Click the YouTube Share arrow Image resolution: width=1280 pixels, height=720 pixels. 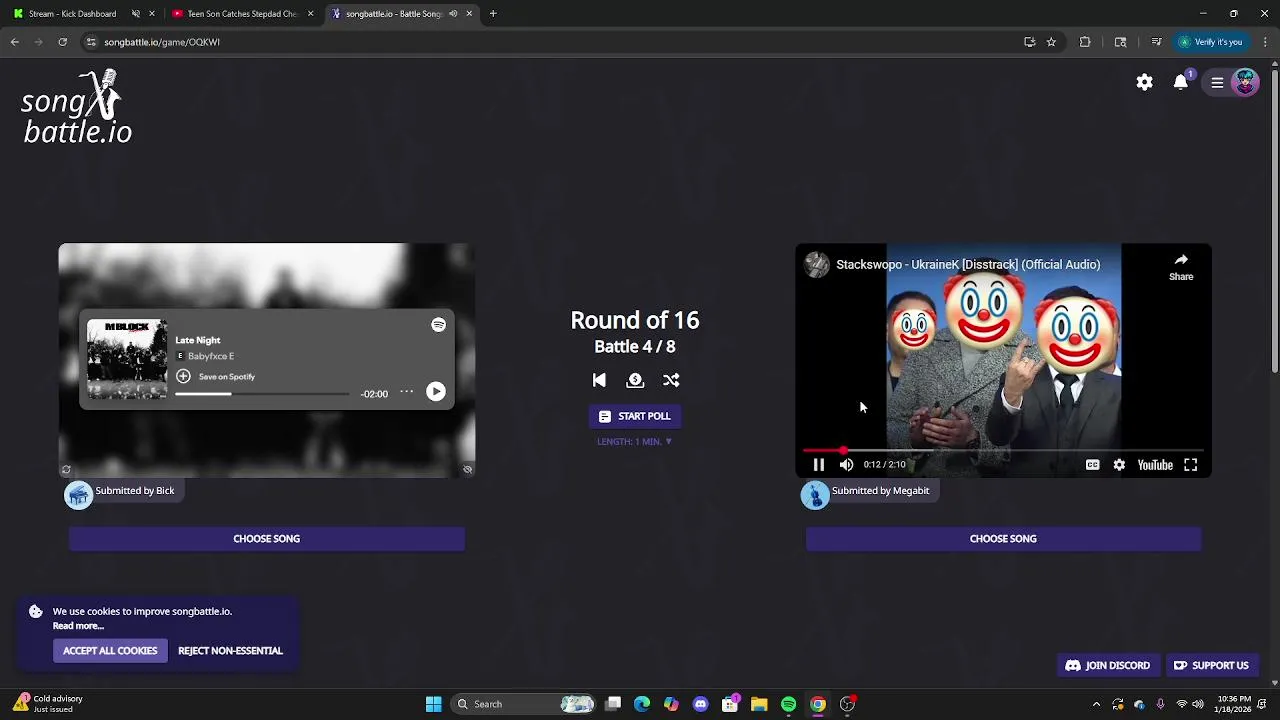(1181, 267)
